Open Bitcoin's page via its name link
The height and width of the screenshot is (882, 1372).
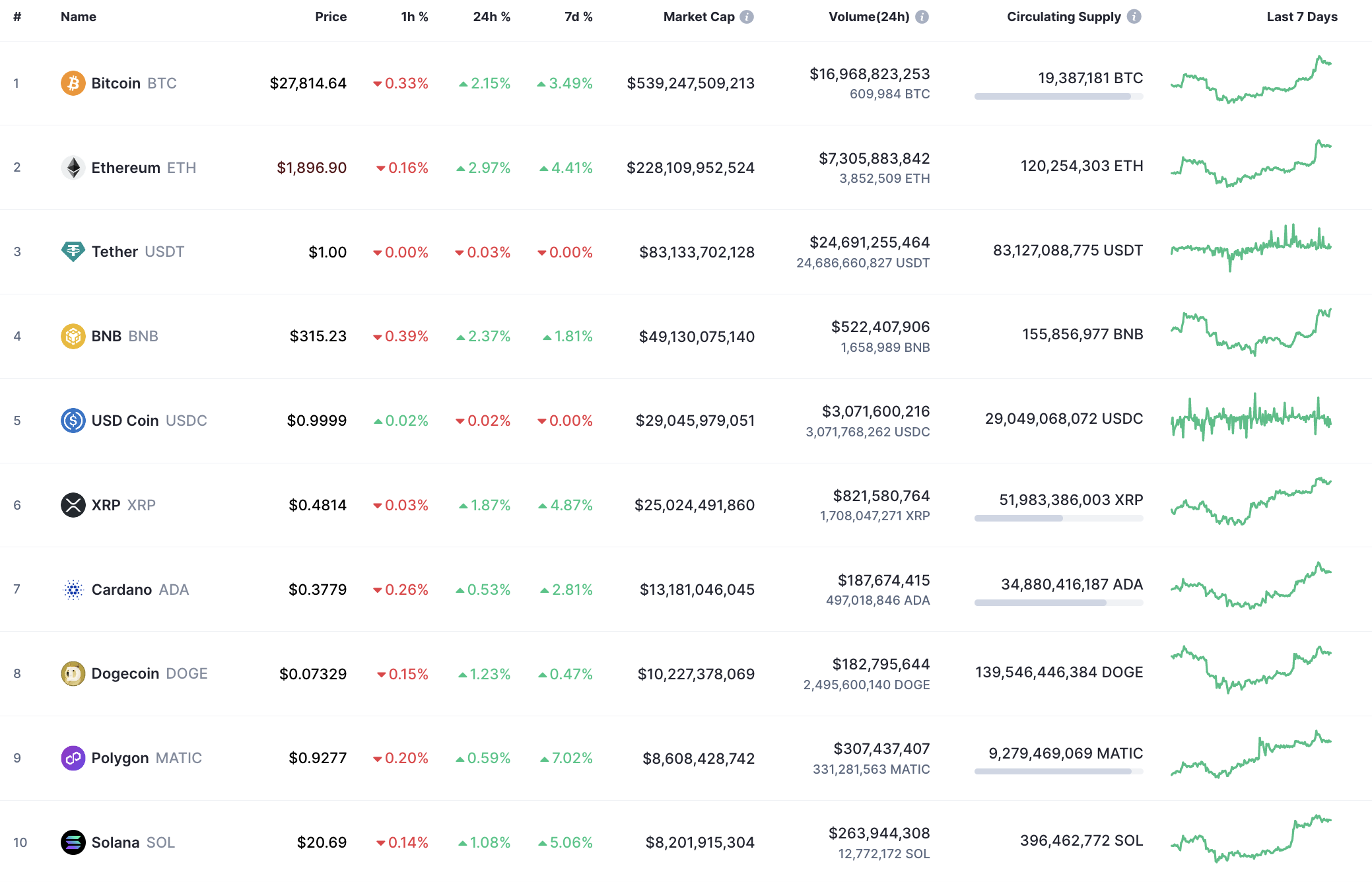[x=116, y=83]
